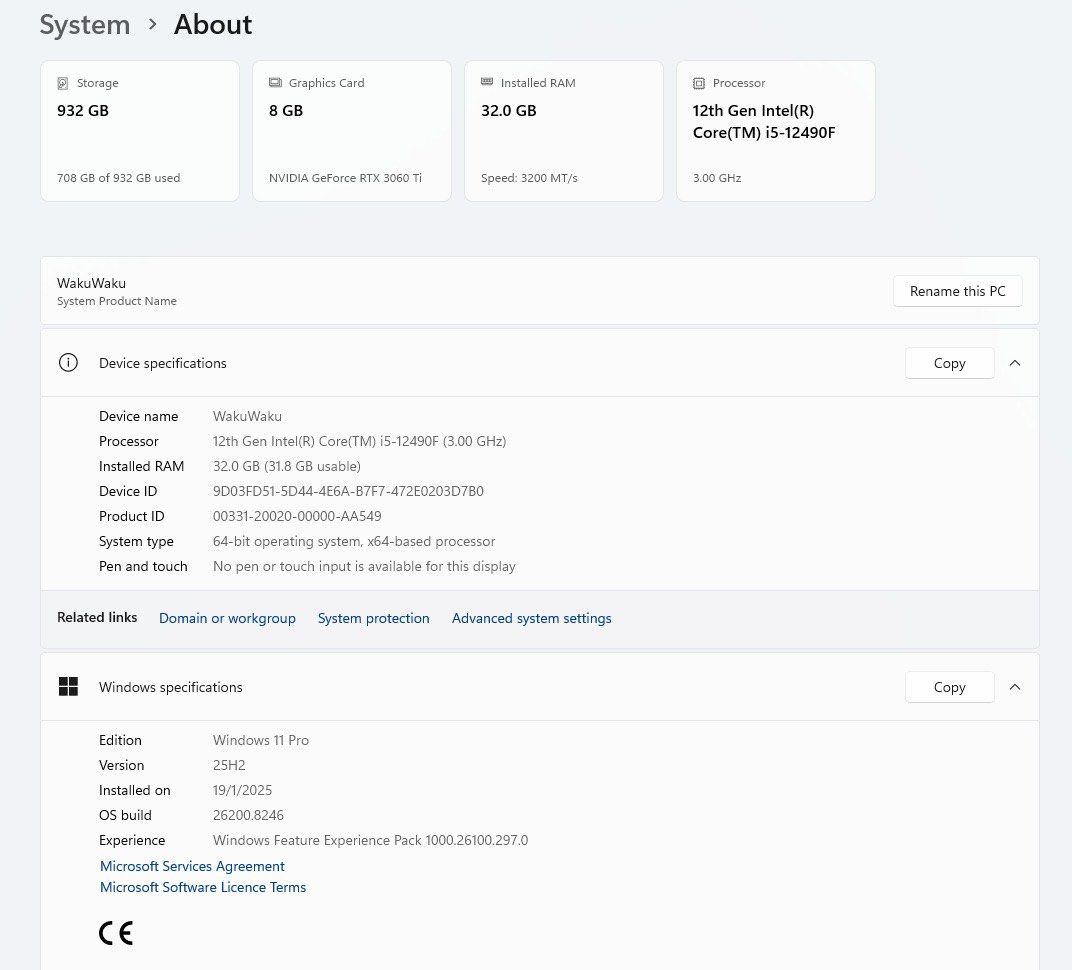Click the 'Device specifications' heading
Viewport: 1072px width, 970px height.
point(163,363)
